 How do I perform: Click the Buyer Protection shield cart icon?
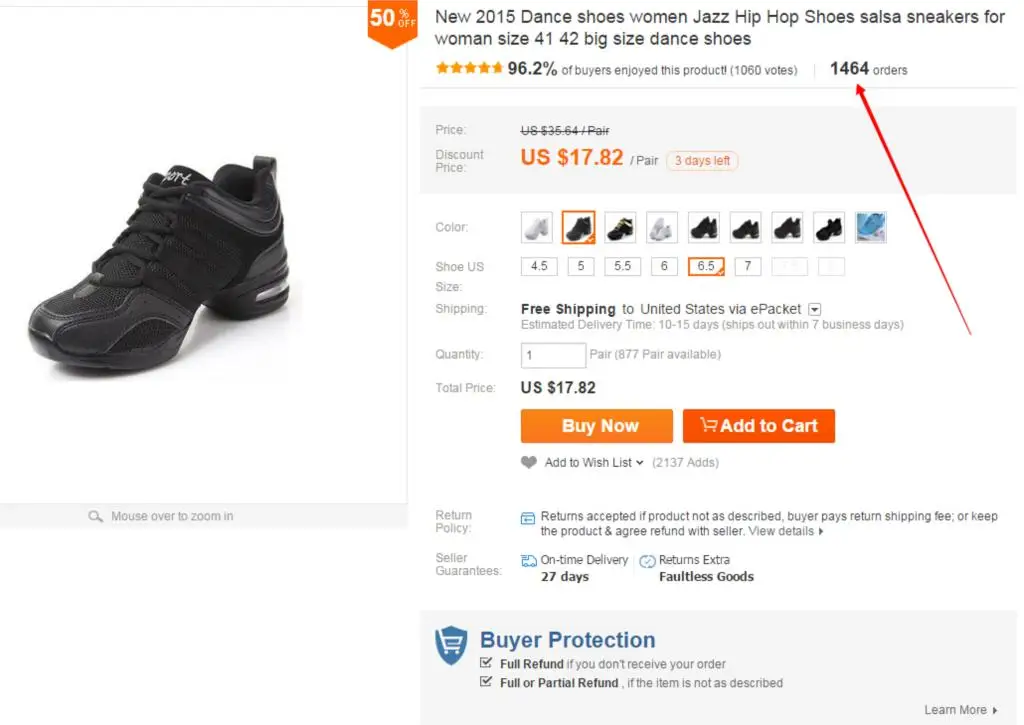point(451,645)
